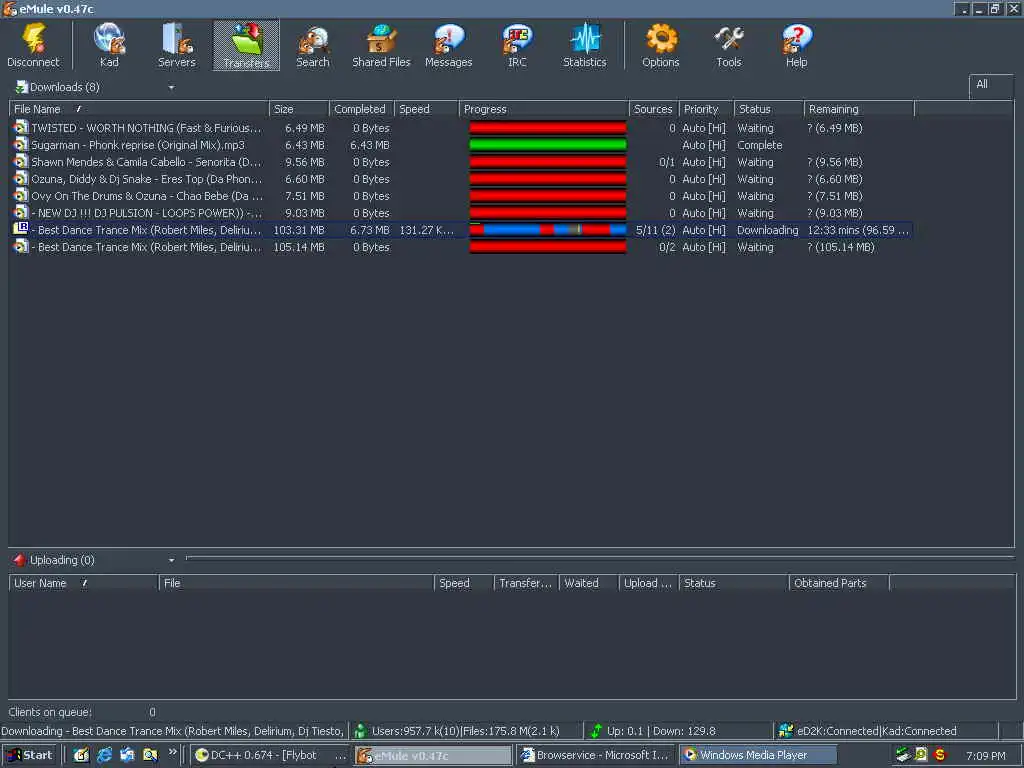Click the red TWISTED progress bar
This screenshot has width=1024, height=768.
[x=548, y=128]
